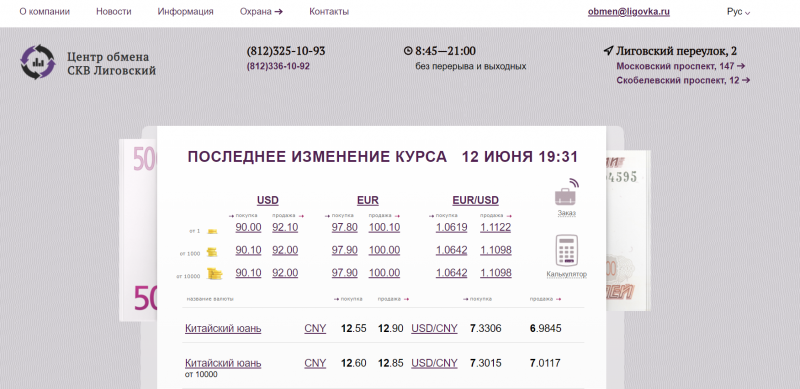The width and height of the screenshot is (800, 389).
Task: Follow the Московский проспект, 147 address link
Action: (681, 66)
